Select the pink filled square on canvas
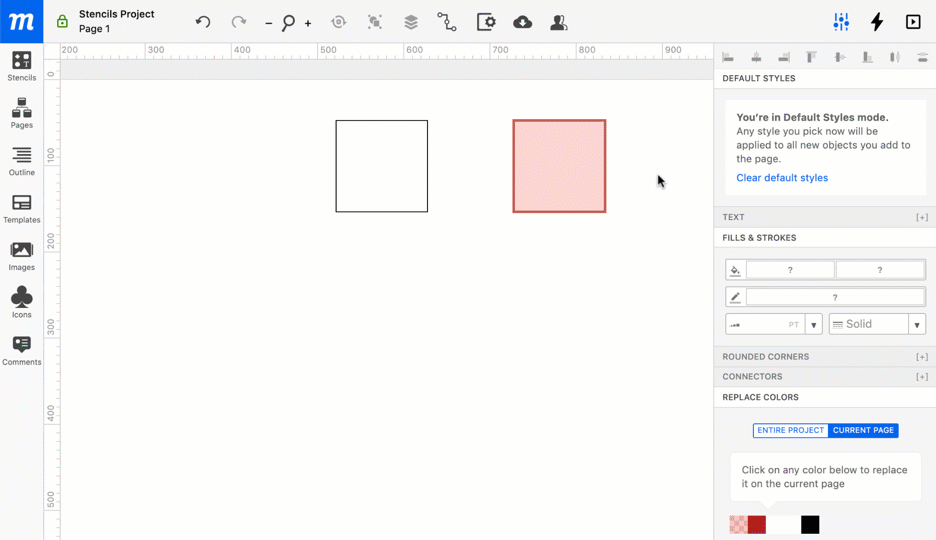 [559, 166]
